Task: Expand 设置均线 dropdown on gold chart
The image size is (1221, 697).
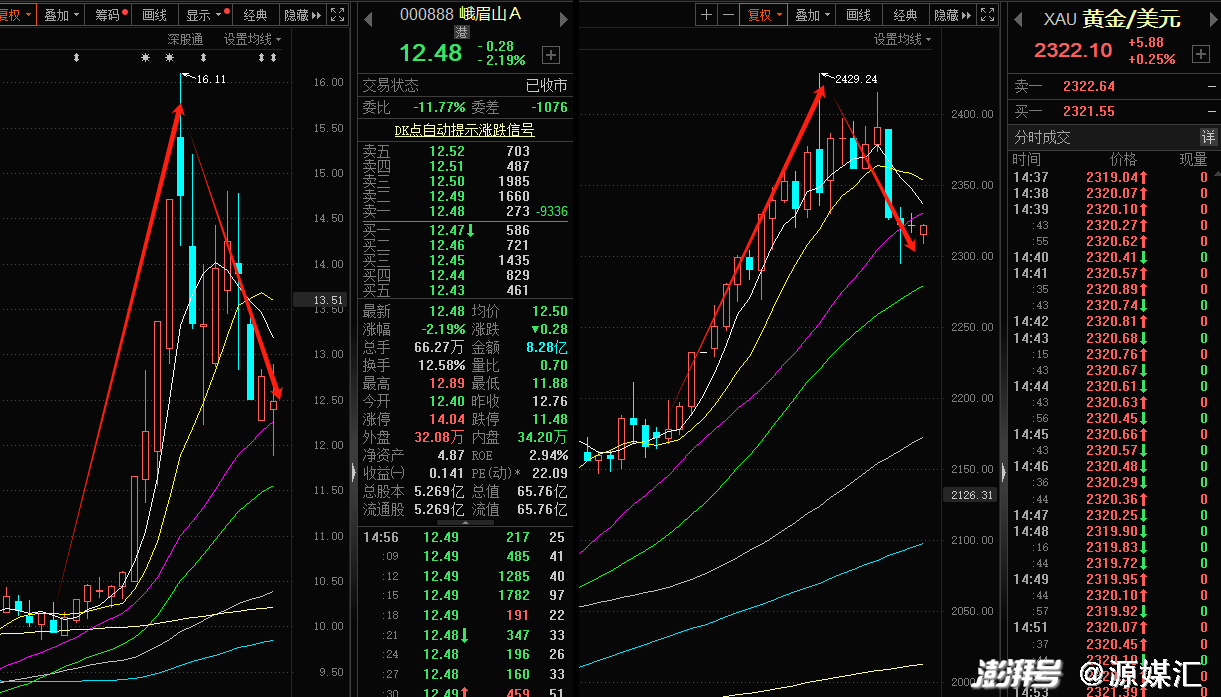Action: pyautogui.click(x=902, y=39)
